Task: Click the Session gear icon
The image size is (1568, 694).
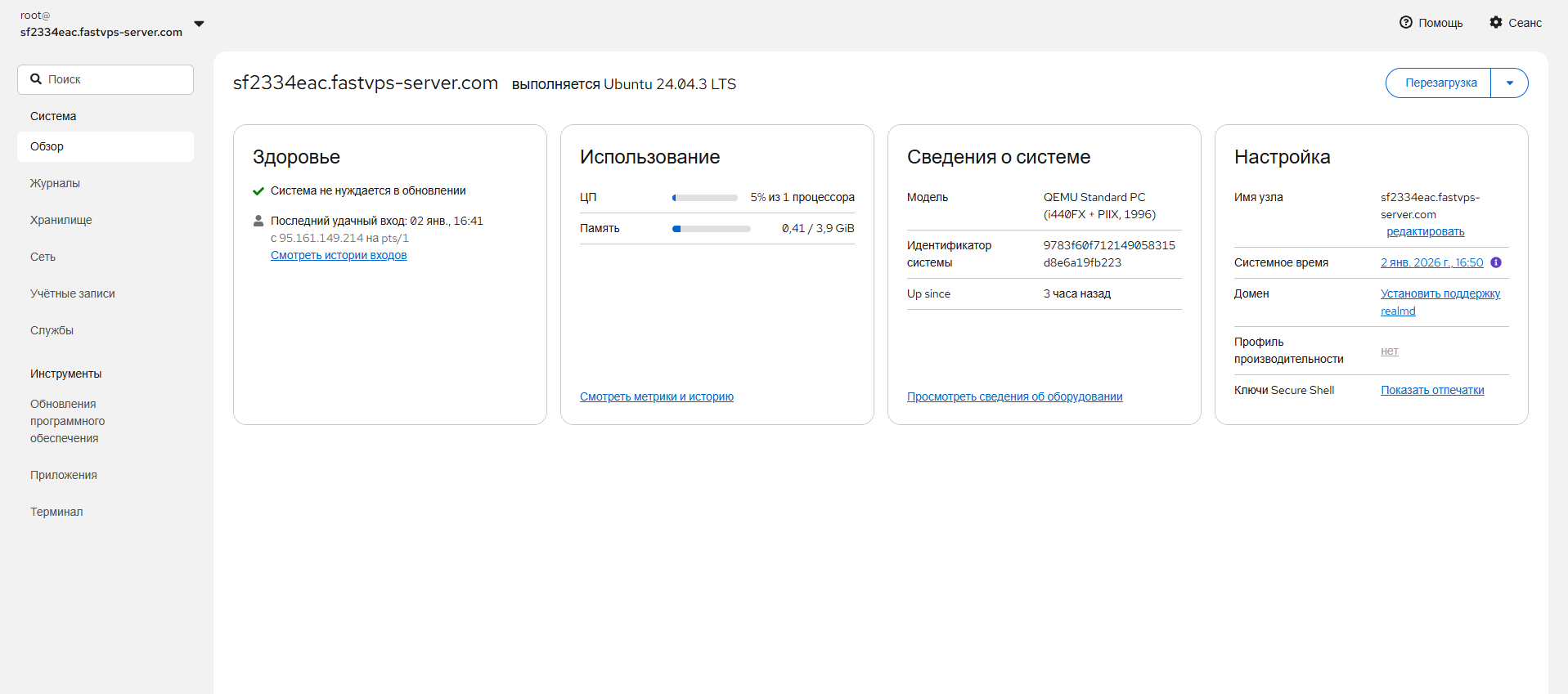Action: [1496, 23]
